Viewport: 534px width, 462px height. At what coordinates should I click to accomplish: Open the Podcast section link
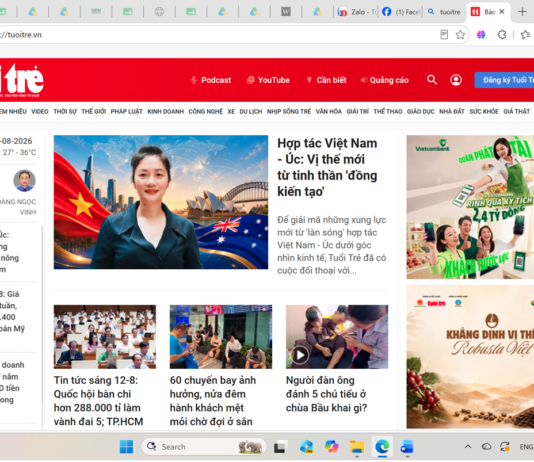[211, 80]
